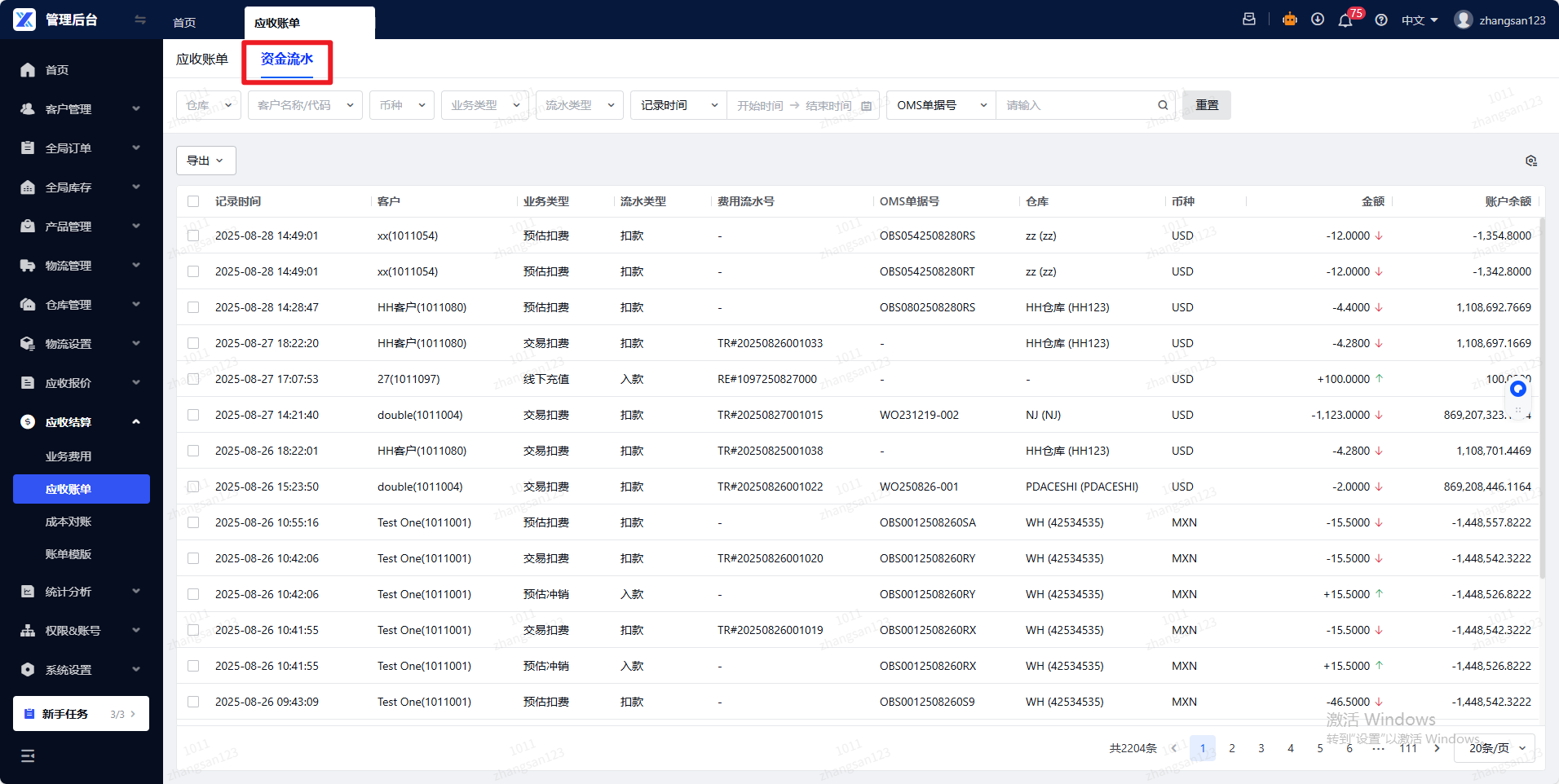Click the search magnifier in OMS input
The width and height of the screenshot is (1559, 784).
[1163, 105]
